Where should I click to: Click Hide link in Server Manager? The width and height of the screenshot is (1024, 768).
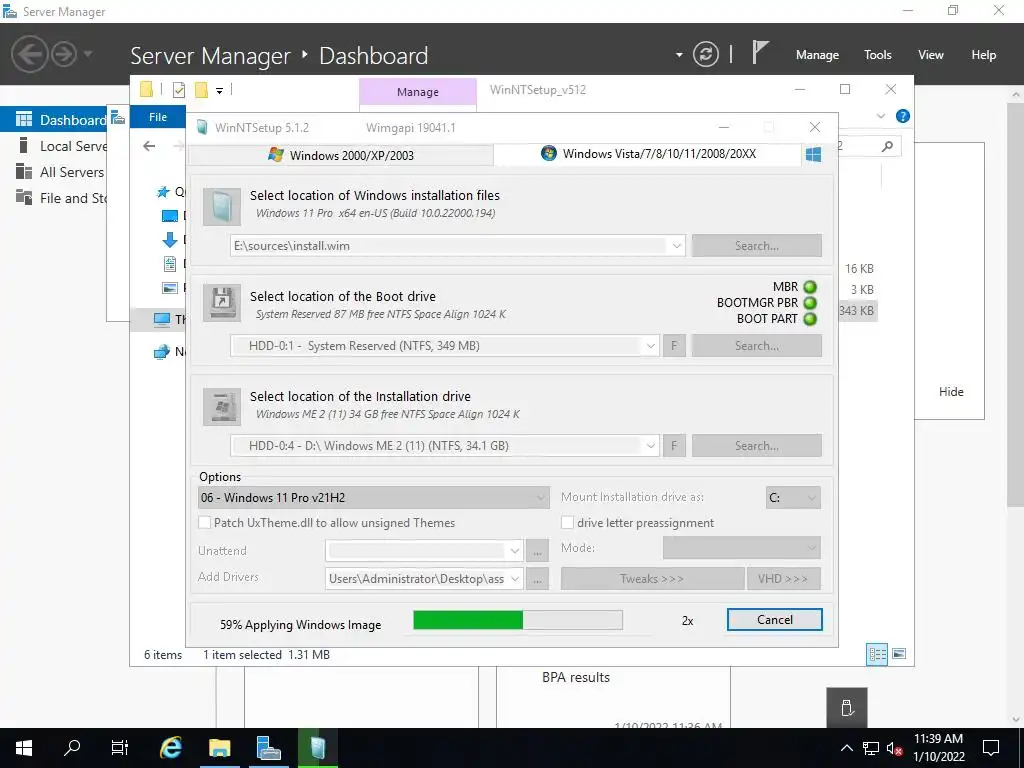coord(951,392)
